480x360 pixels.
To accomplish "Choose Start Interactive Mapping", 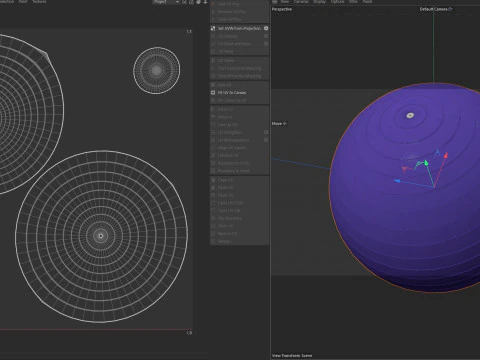I will 239,68.
